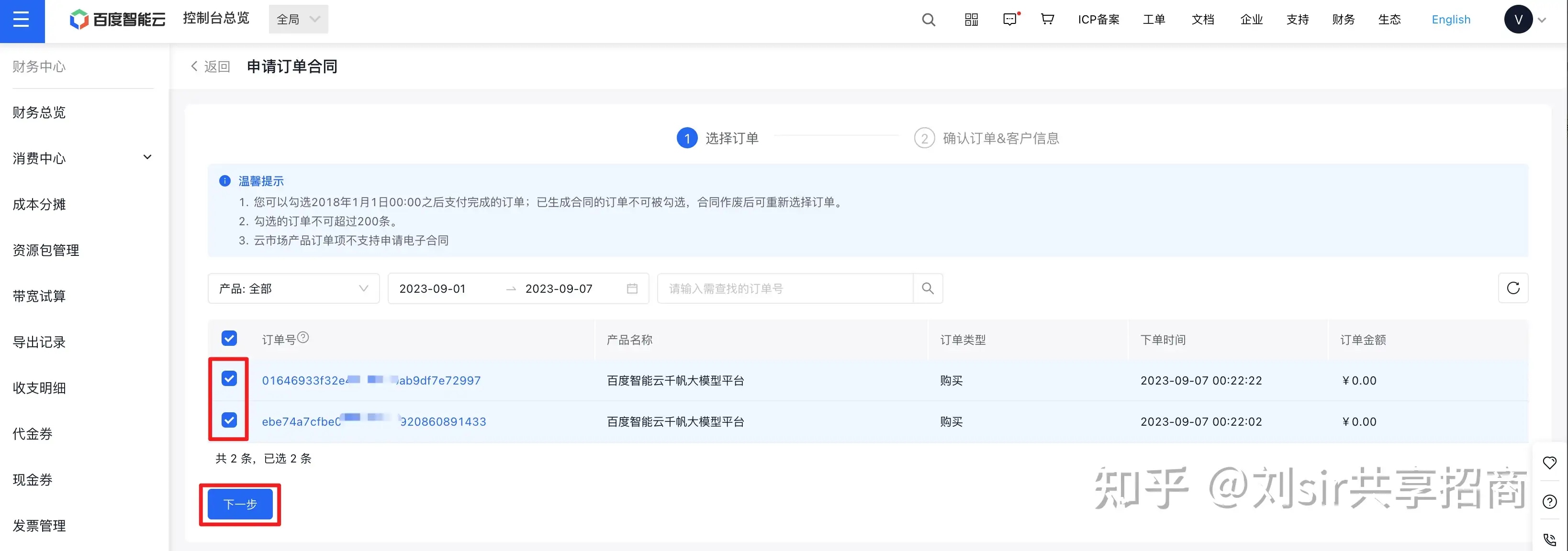Open the 产品: 全部 product filter dropdown
This screenshot has height=551, width=1568.
tap(293, 288)
